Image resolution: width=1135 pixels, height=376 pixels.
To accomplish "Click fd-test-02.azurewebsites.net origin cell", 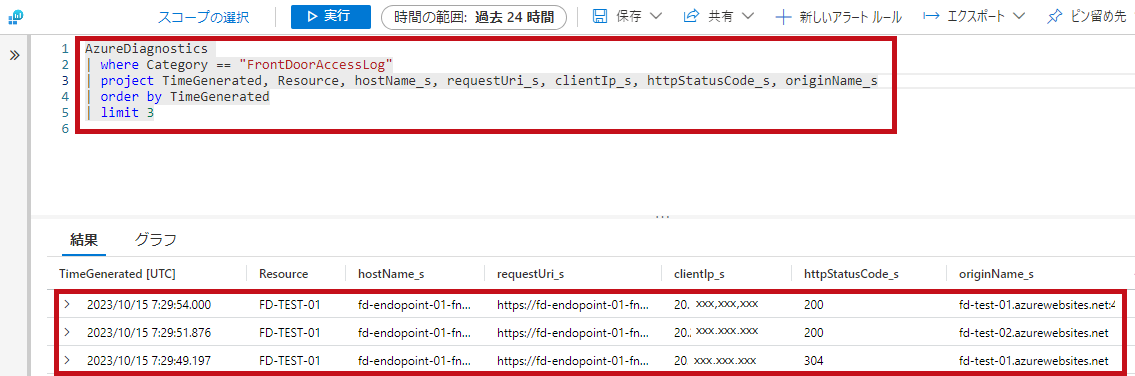I will (x=1033, y=333).
